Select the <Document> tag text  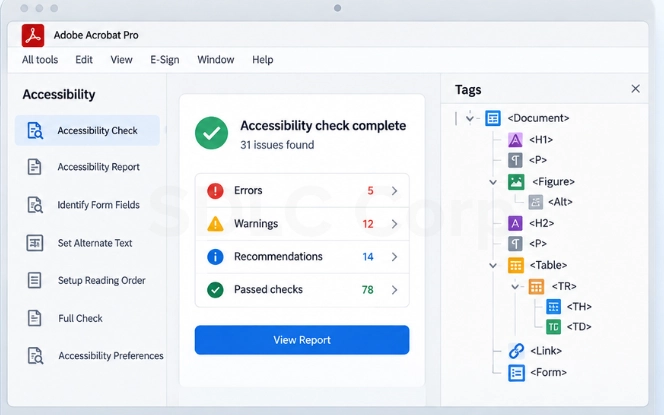[538, 118]
